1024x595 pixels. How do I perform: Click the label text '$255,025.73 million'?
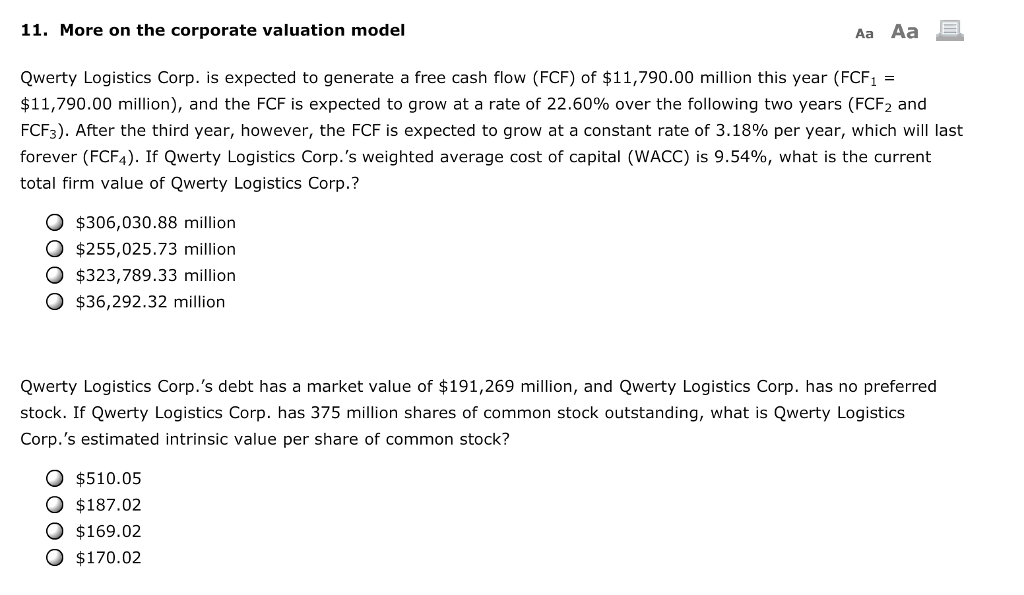[x=155, y=249]
